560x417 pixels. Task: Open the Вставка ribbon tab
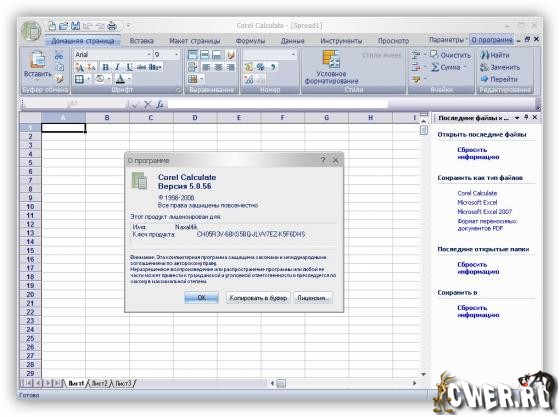(141, 41)
